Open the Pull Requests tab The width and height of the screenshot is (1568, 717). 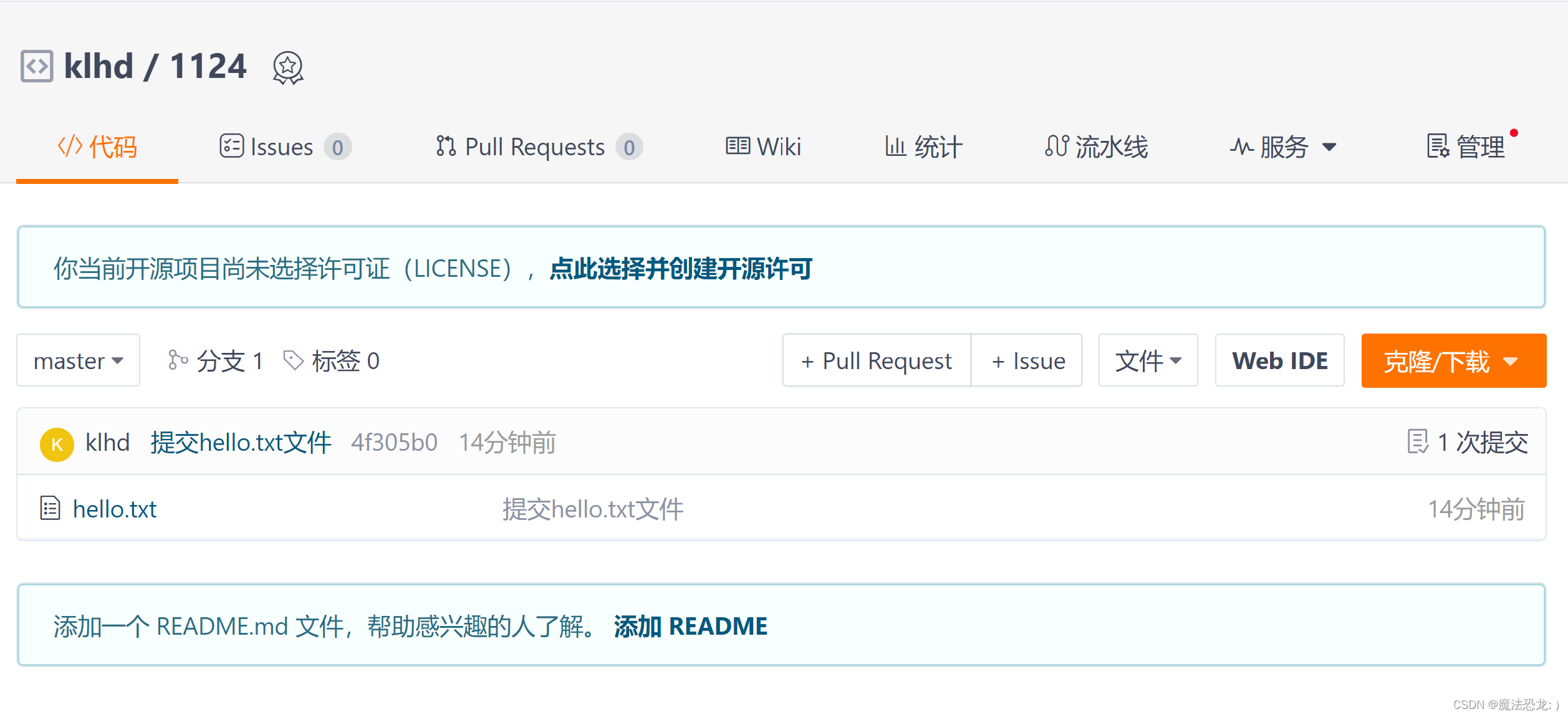coord(537,147)
